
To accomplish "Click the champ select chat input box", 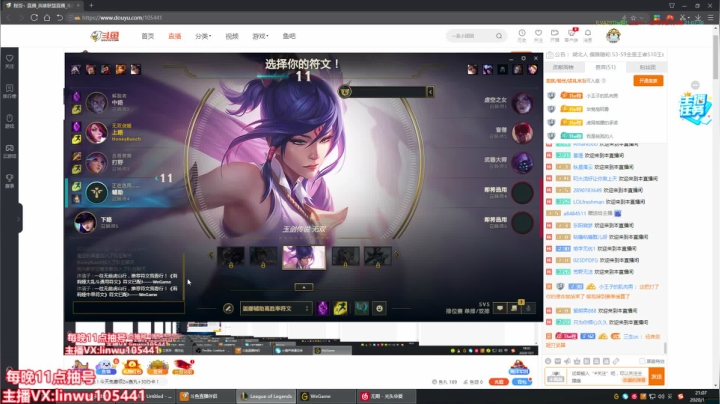I will [x=129, y=308].
